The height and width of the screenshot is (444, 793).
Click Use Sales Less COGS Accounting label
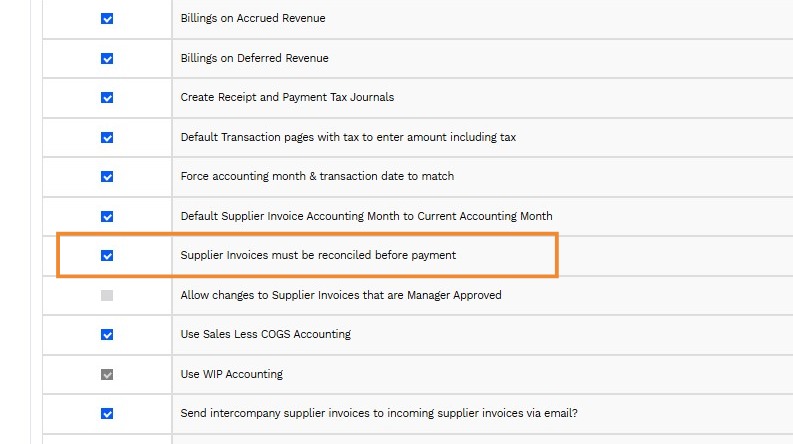coord(265,335)
